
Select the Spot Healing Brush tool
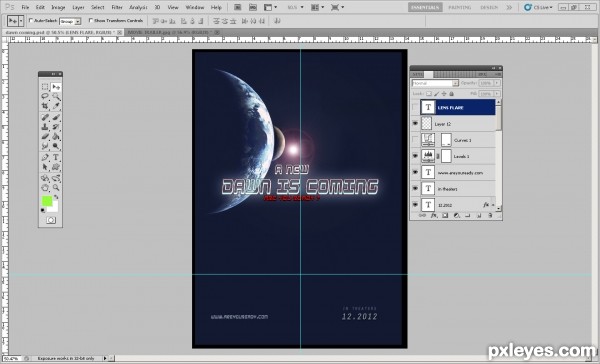pyautogui.click(x=45, y=117)
